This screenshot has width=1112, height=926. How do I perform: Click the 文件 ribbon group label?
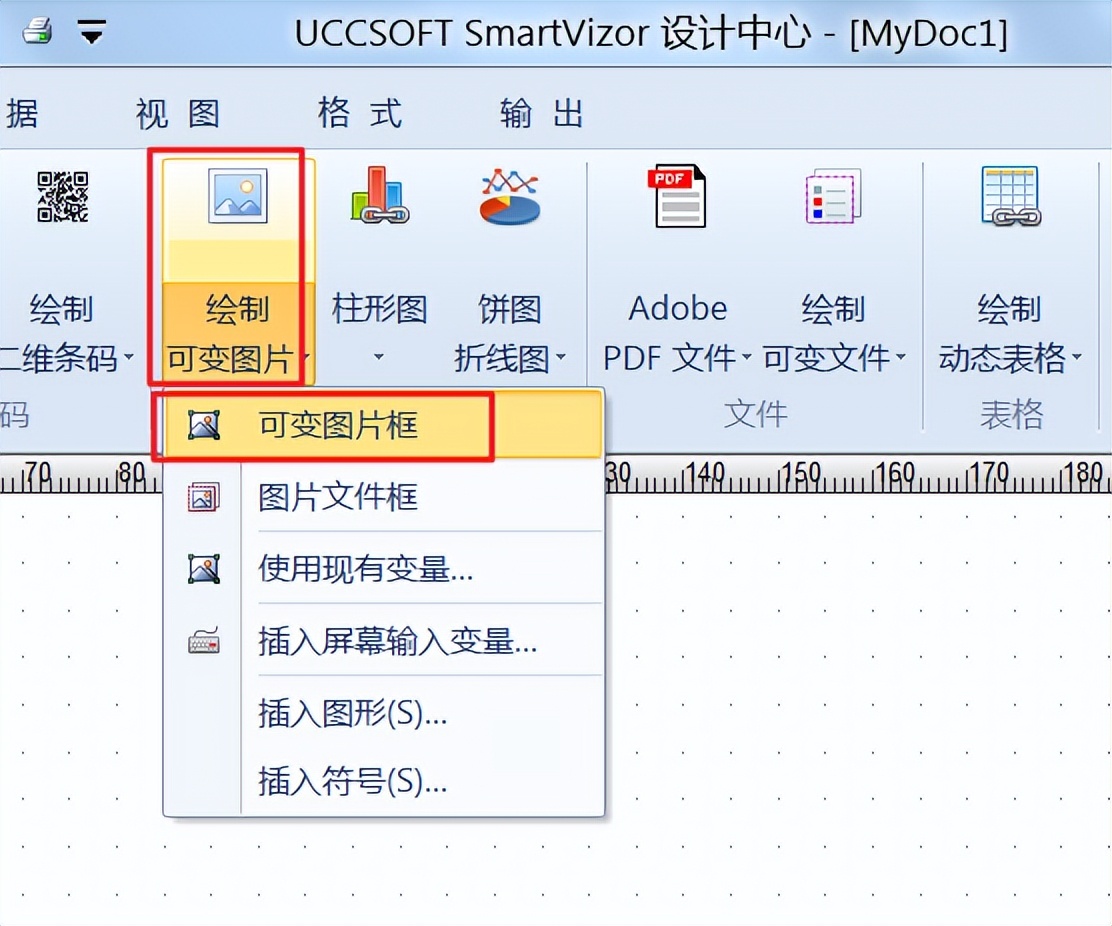tap(756, 414)
